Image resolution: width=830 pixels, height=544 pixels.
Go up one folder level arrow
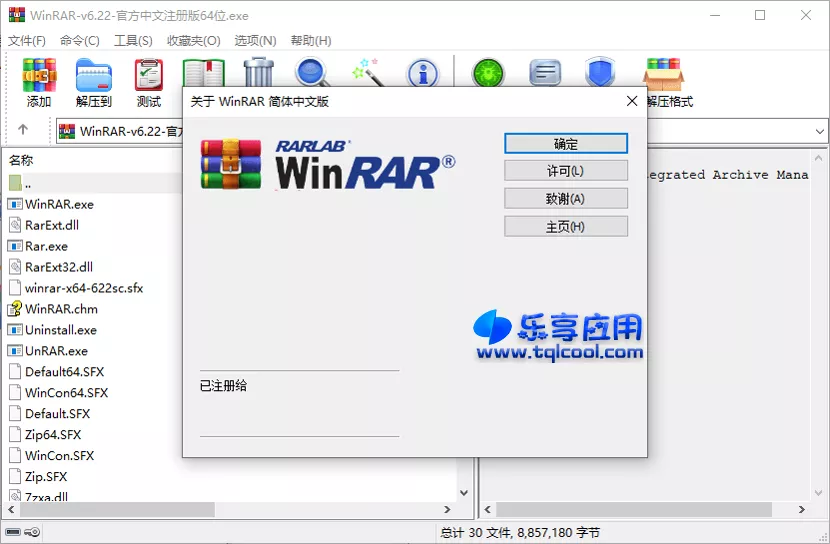click(23, 130)
